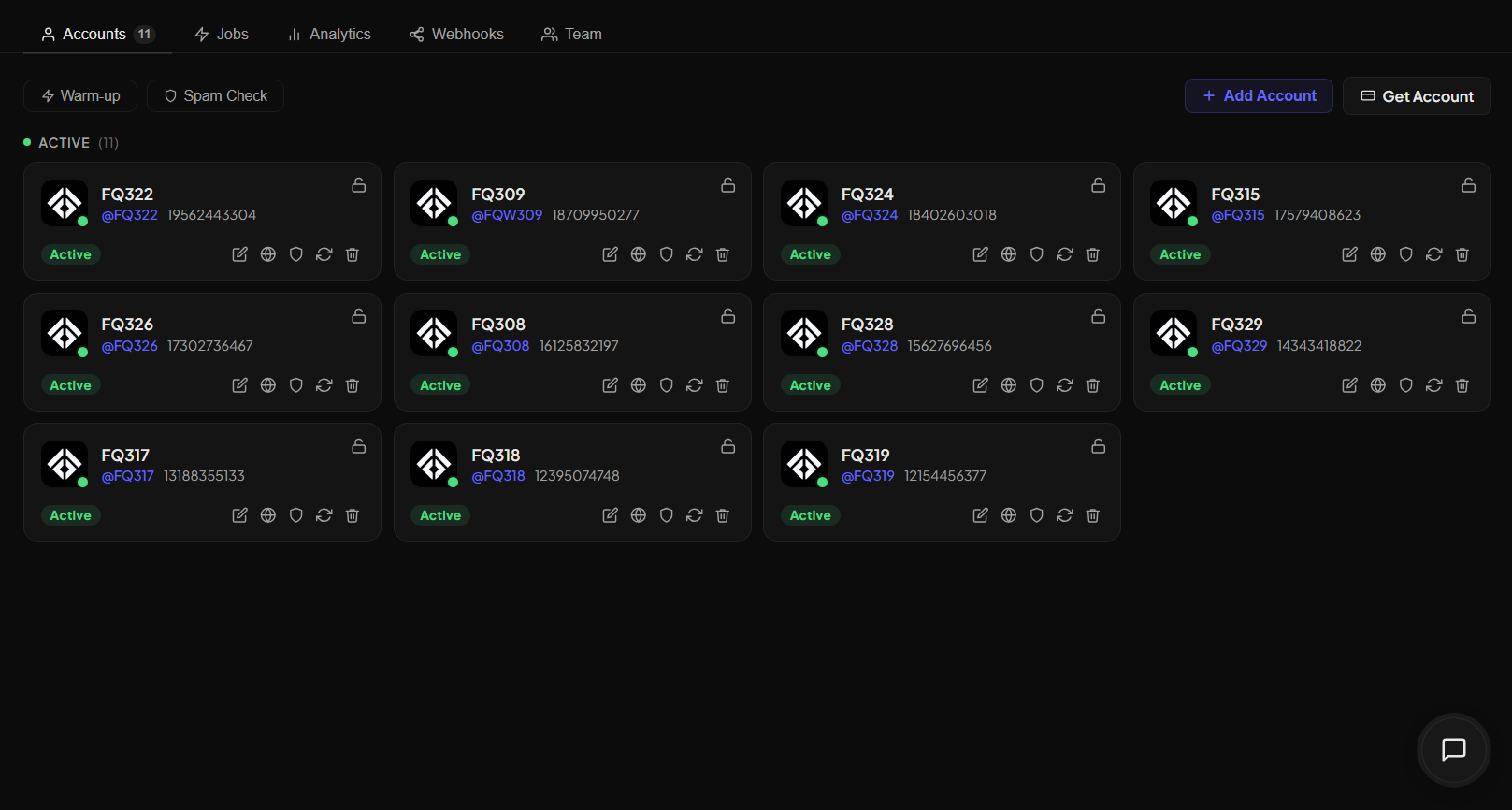Toggle the lock on FQ319 card

[1099, 446]
